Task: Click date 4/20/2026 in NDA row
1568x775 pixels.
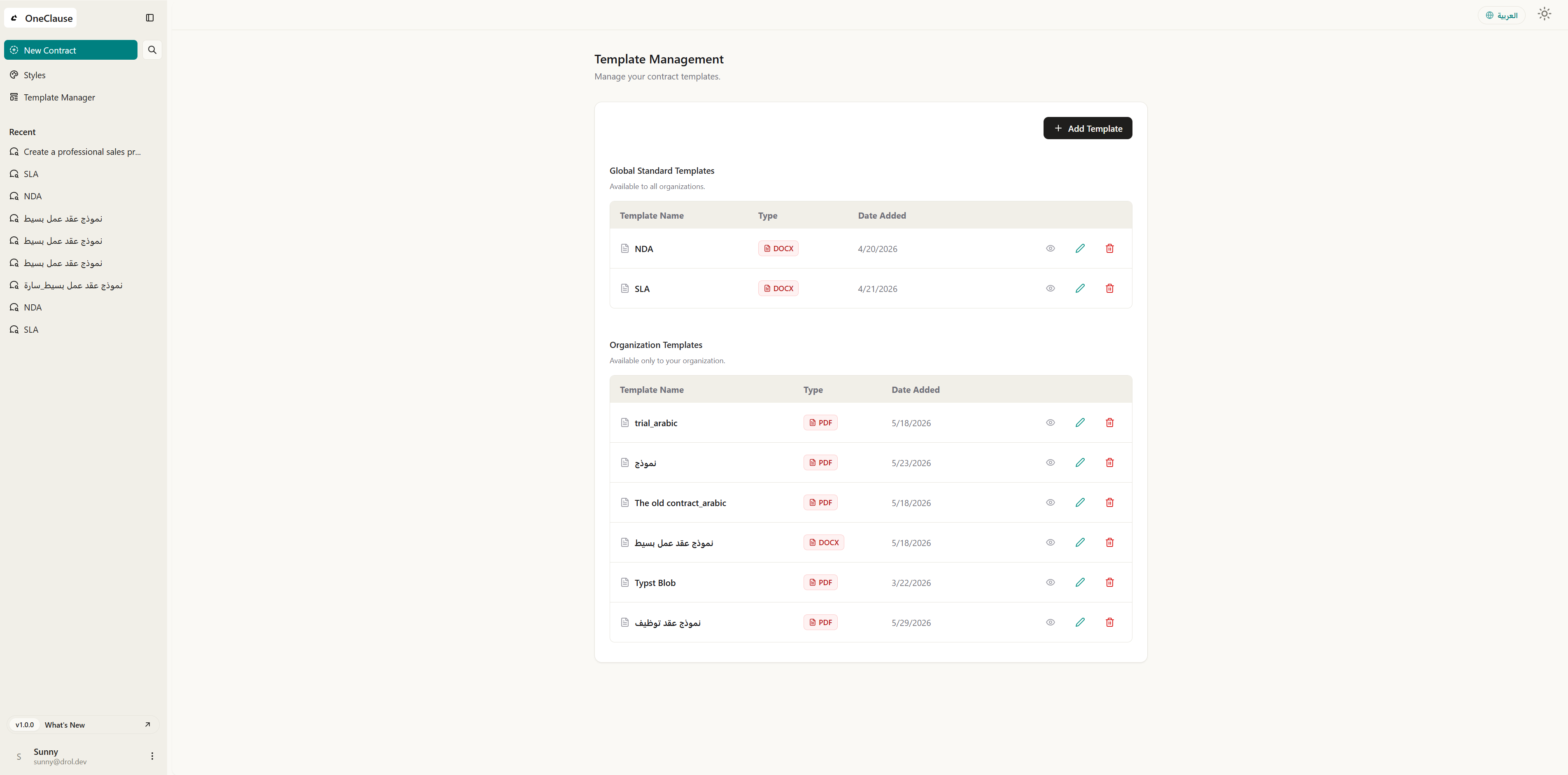Action: pyautogui.click(x=877, y=249)
